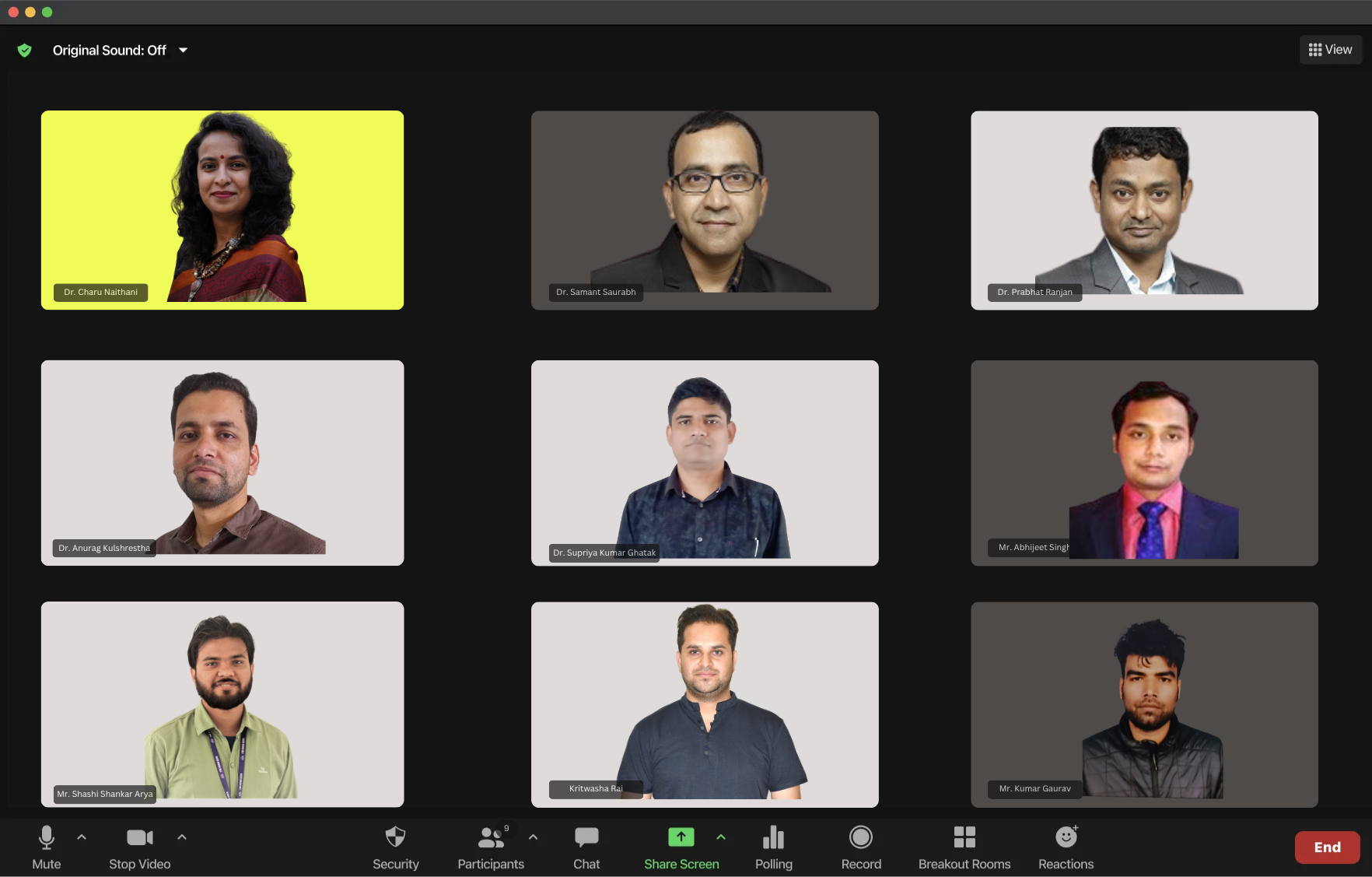
Task: Open Breakout Rooms
Action: (x=964, y=847)
